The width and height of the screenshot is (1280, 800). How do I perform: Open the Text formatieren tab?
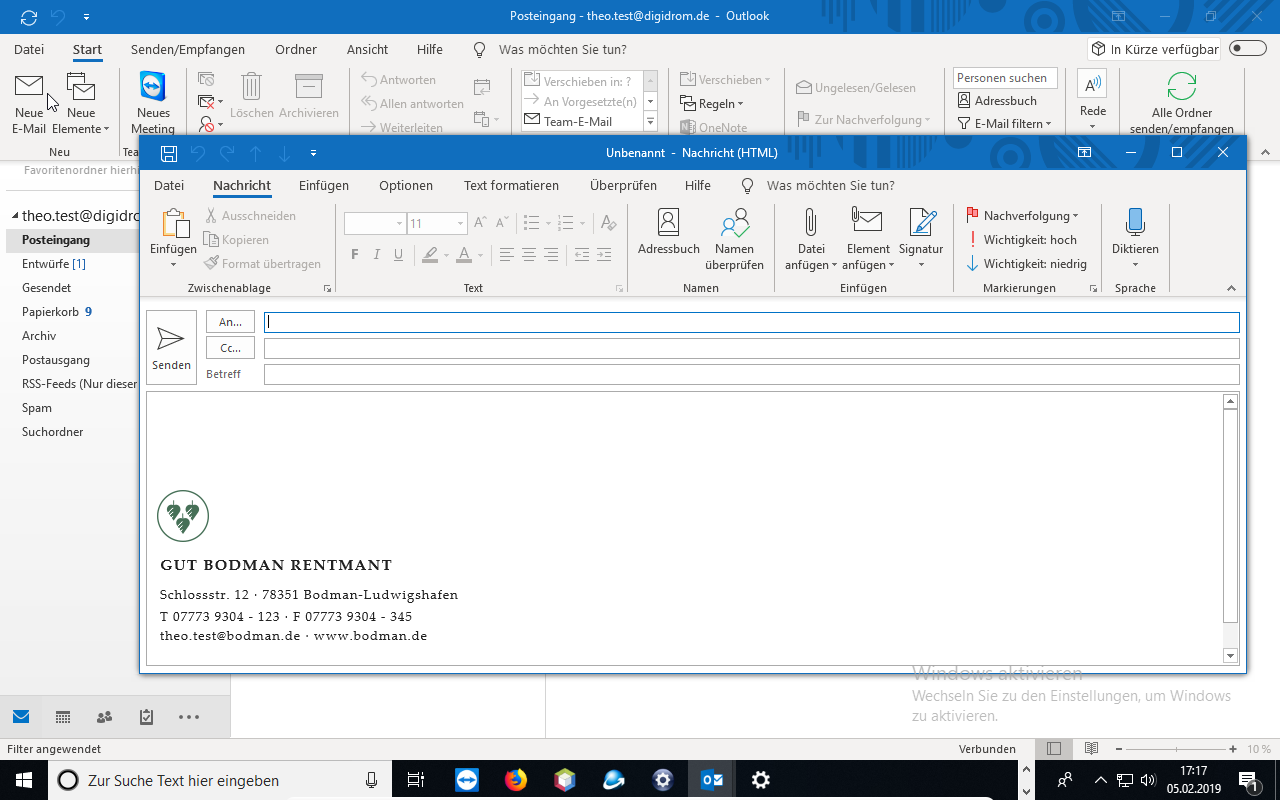point(511,185)
